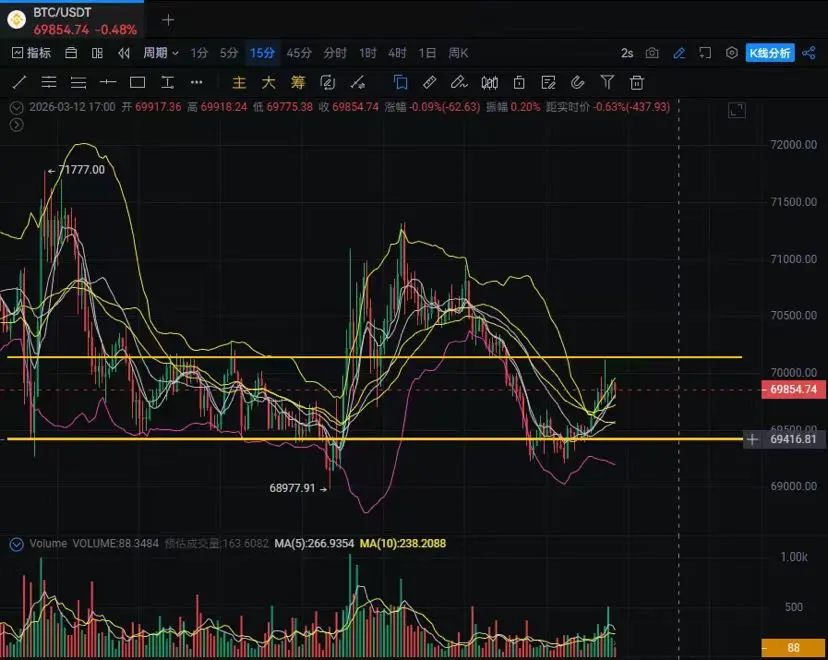The width and height of the screenshot is (828, 660).
Task: Click the 71000.00 price axis label
Action: [x=794, y=259]
